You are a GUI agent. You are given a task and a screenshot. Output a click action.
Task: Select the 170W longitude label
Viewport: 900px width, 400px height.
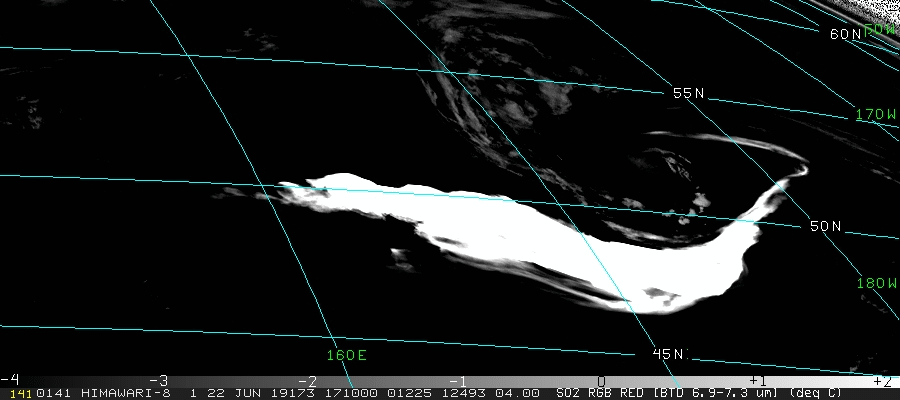pyautogui.click(x=876, y=115)
